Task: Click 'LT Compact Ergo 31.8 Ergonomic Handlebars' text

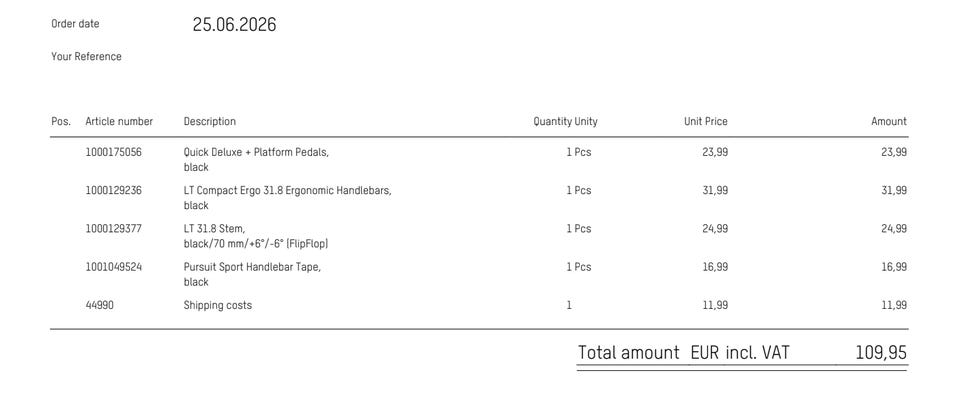Action: tap(287, 190)
